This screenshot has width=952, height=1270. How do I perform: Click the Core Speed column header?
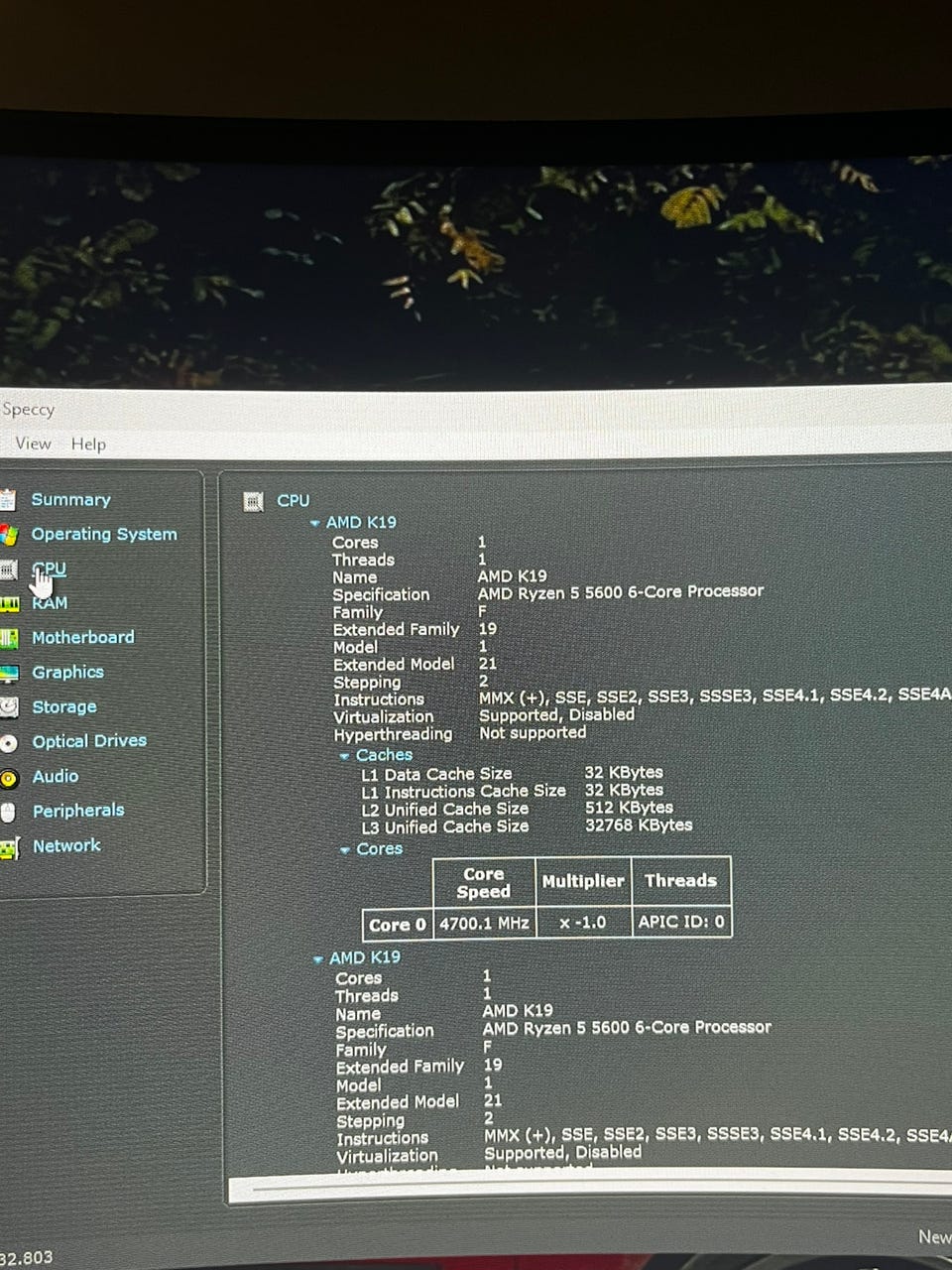pyautogui.click(x=484, y=882)
